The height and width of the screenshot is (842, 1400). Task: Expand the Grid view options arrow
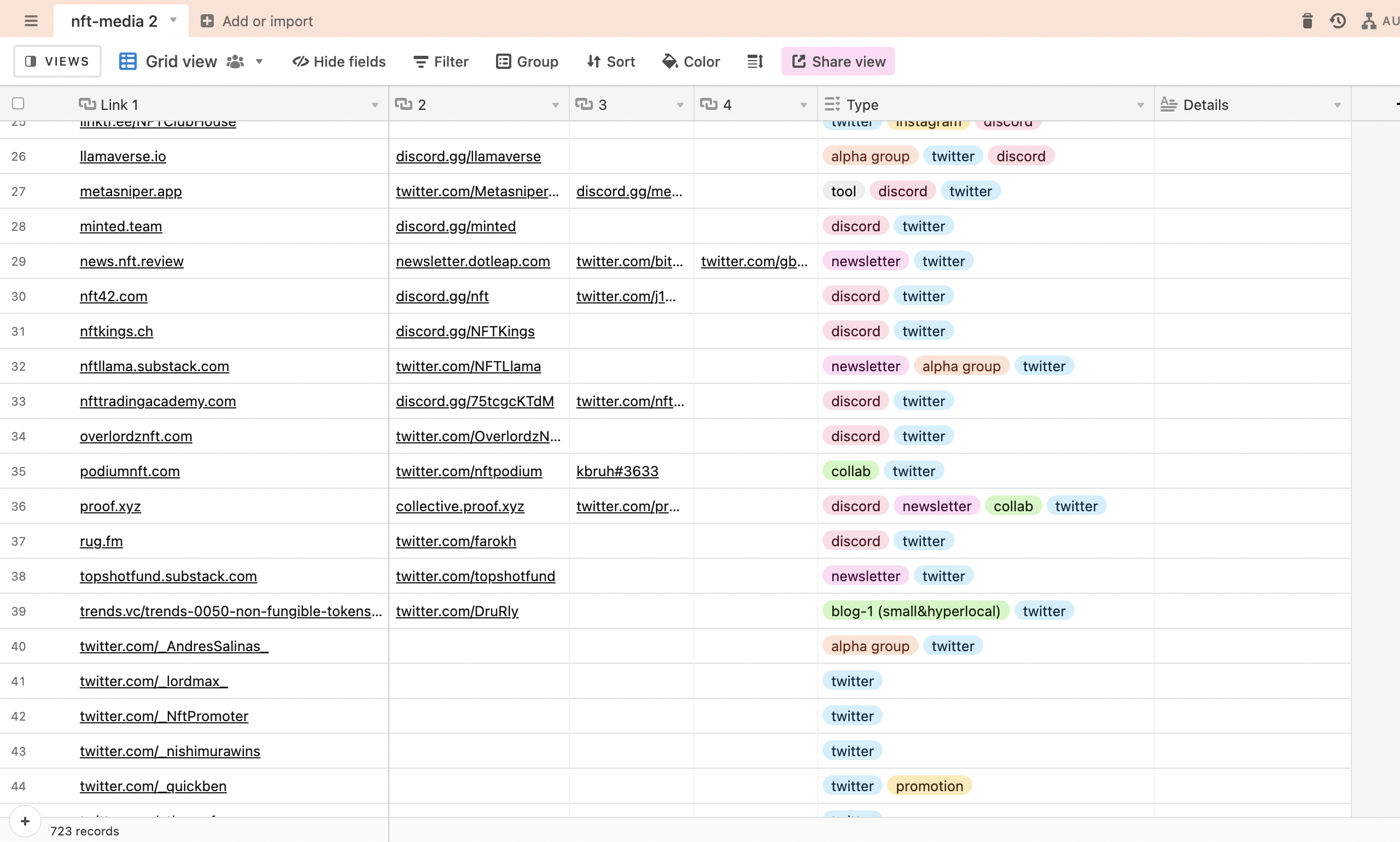click(259, 61)
